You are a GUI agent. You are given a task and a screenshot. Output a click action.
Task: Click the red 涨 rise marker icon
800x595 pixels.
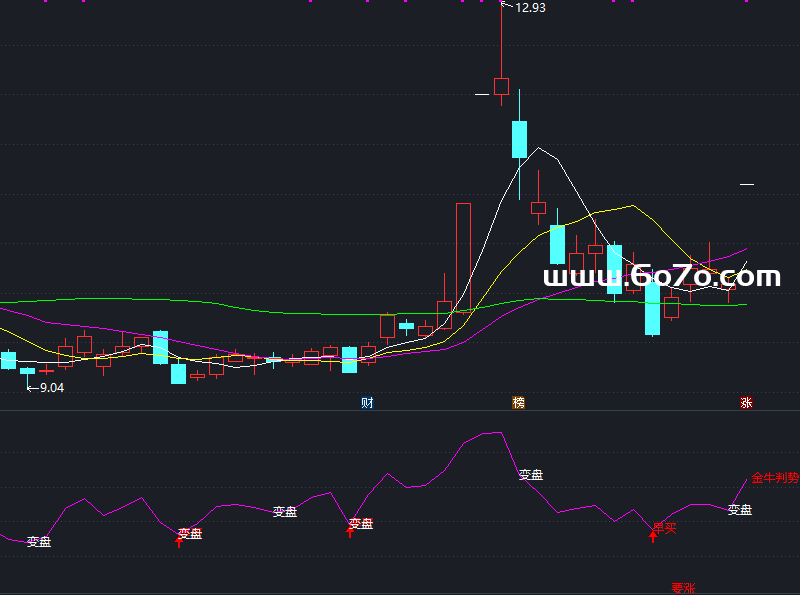pos(746,403)
